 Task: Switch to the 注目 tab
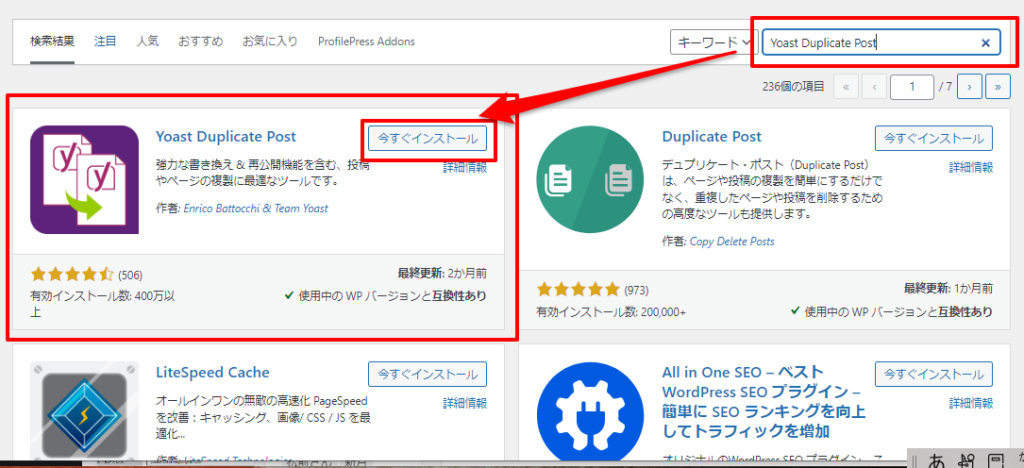[105, 41]
